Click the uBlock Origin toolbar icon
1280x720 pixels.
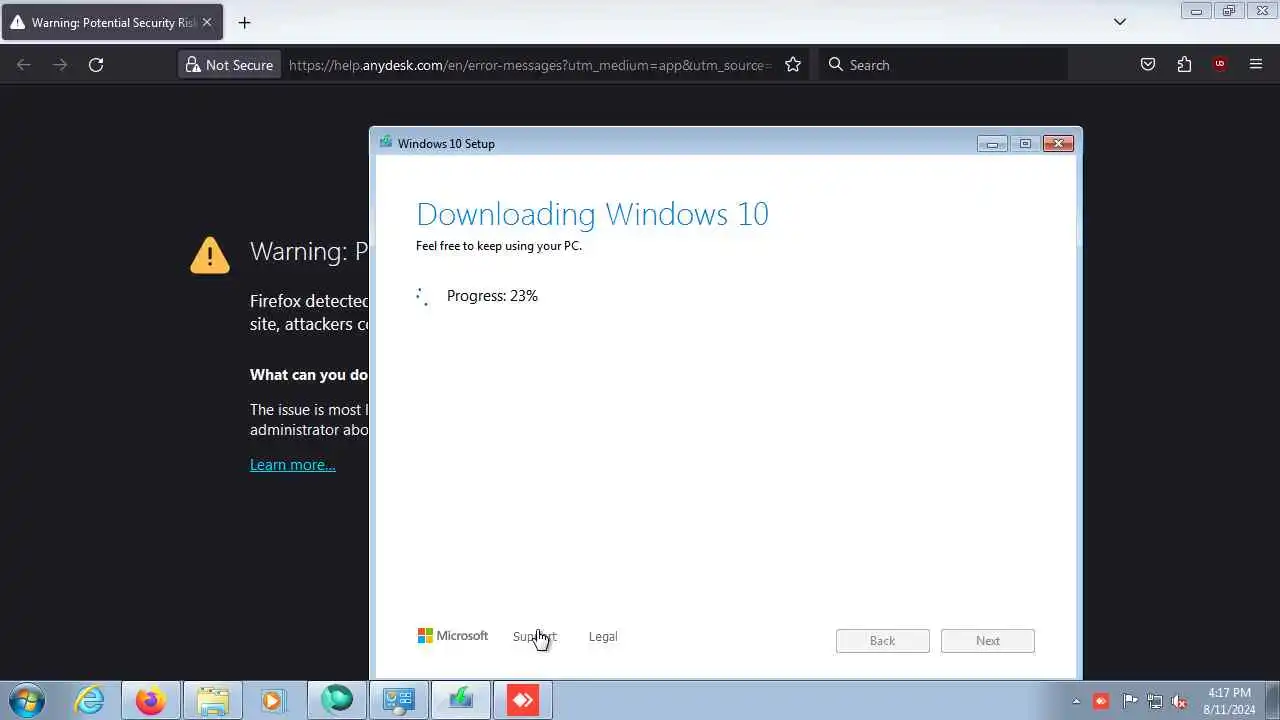point(1219,65)
